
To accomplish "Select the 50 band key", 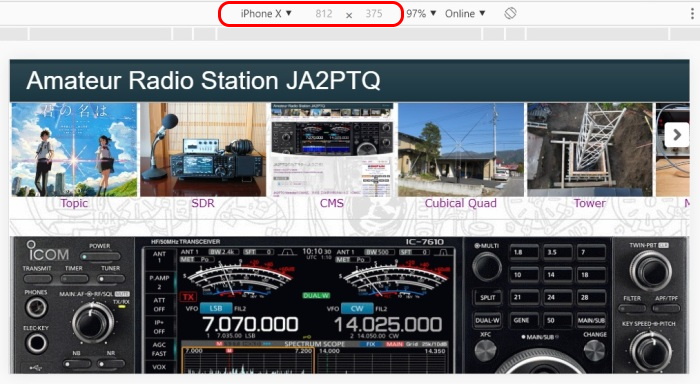I will (558, 320).
